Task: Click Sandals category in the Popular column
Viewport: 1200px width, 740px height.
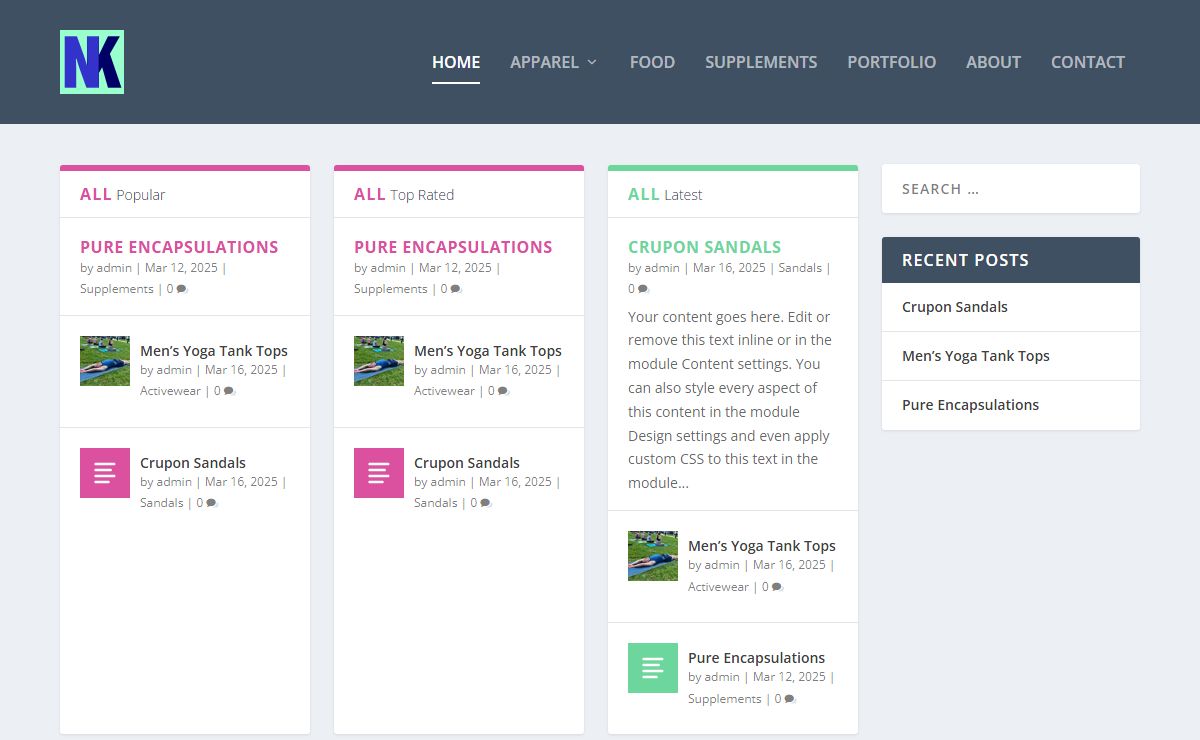Action: pyautogui.click(x=161, y=503)
